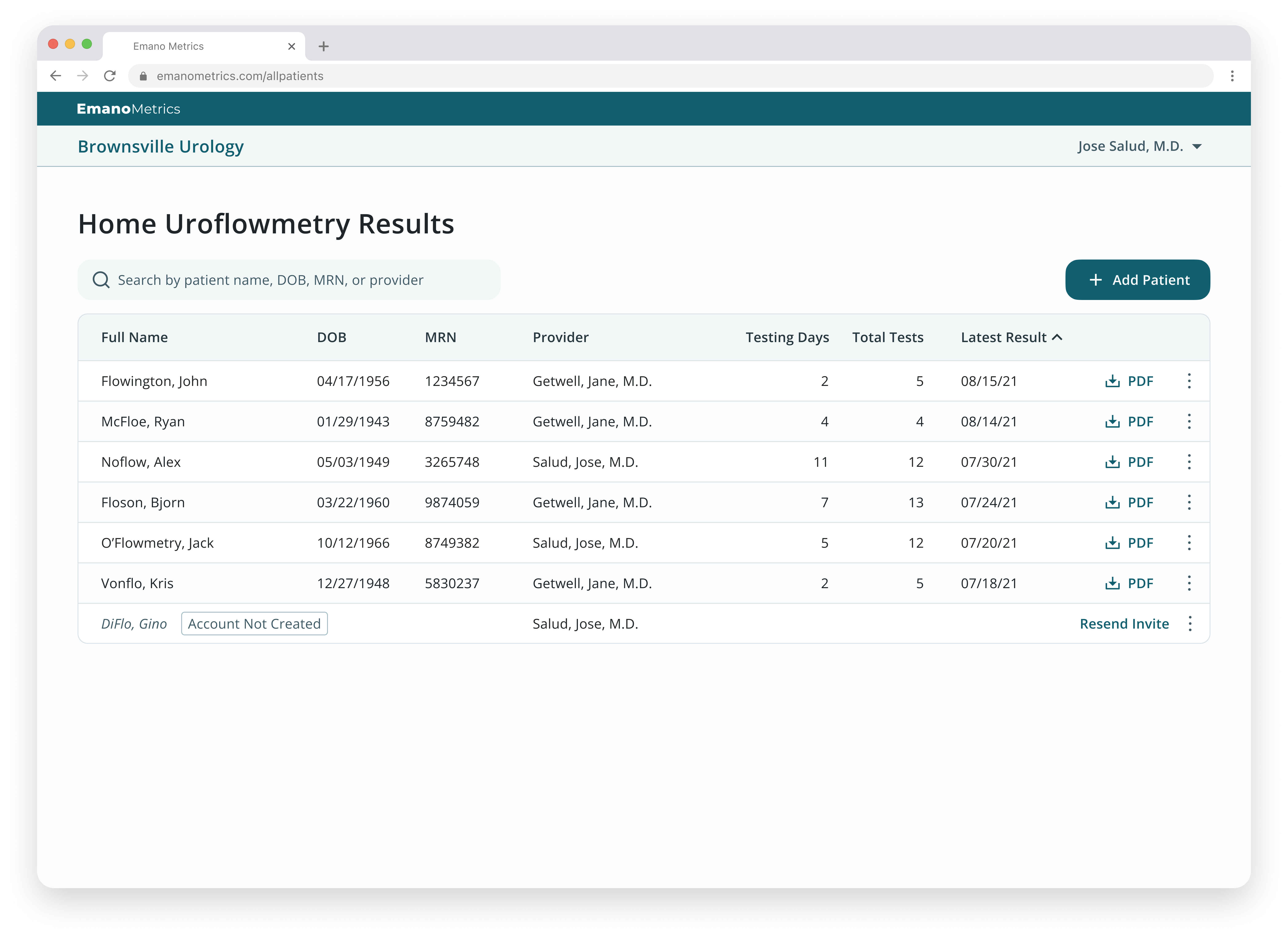The height and width of the screenshot is (937, 1288).
Task: Select patient name Noflow, Alex
Action: pos(141,462)
